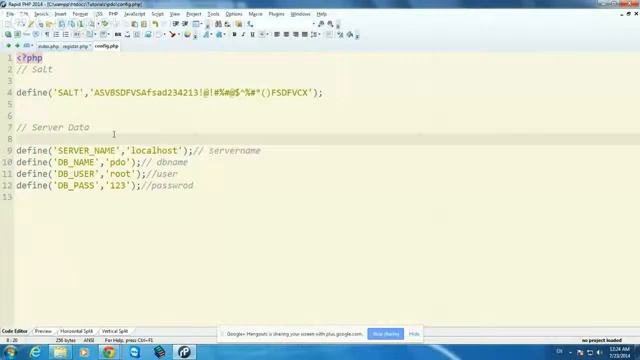640x360 pixels.
Task: Select the config.php tab
Action: tap(107, 46)
